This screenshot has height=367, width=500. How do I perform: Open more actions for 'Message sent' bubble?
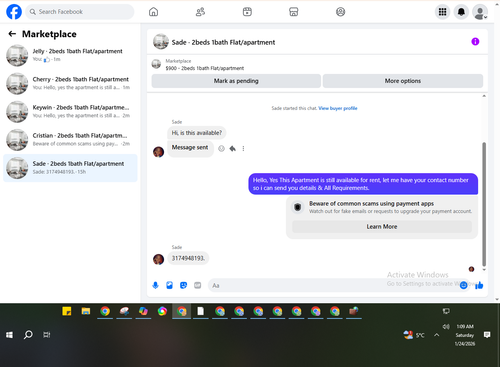[x=243, y=148]
